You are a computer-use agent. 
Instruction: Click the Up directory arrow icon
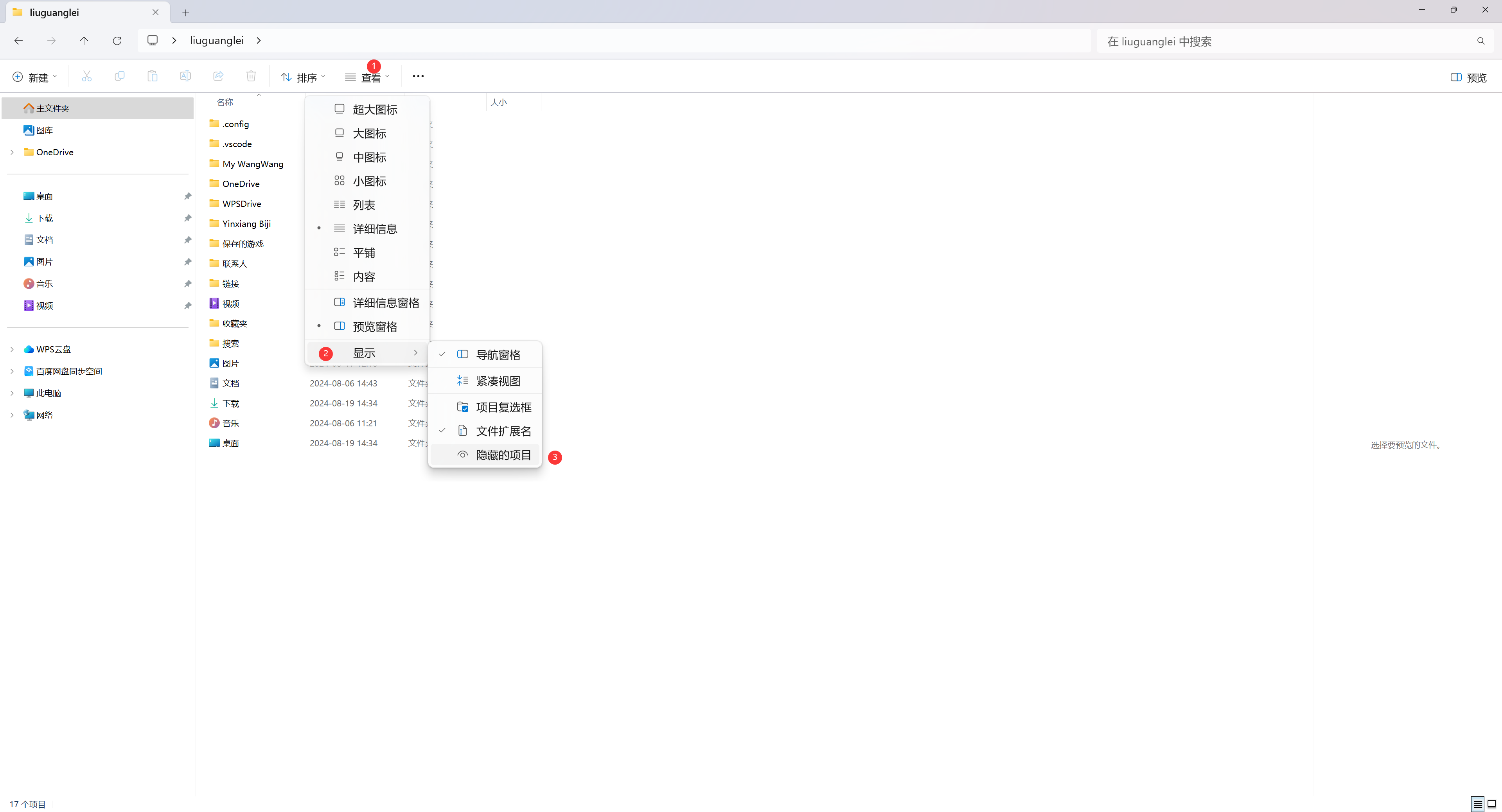click(x=84, y=41)
